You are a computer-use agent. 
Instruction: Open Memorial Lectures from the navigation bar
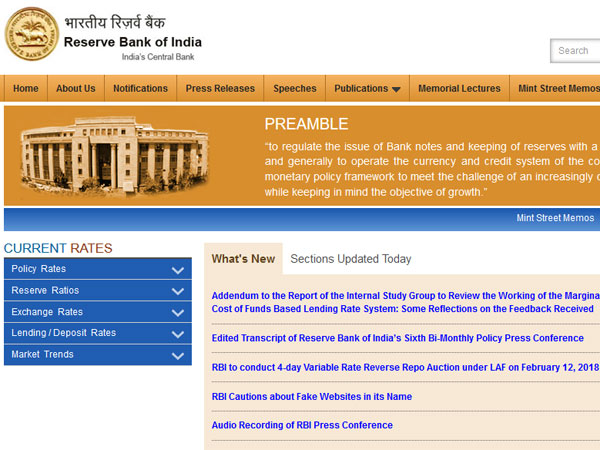pyautogui.click(x=459, y=89)
